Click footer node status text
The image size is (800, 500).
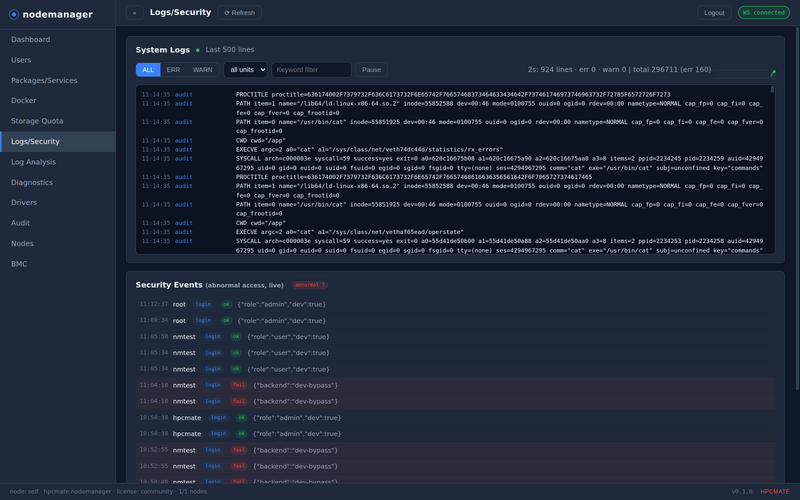coord(108,492)
